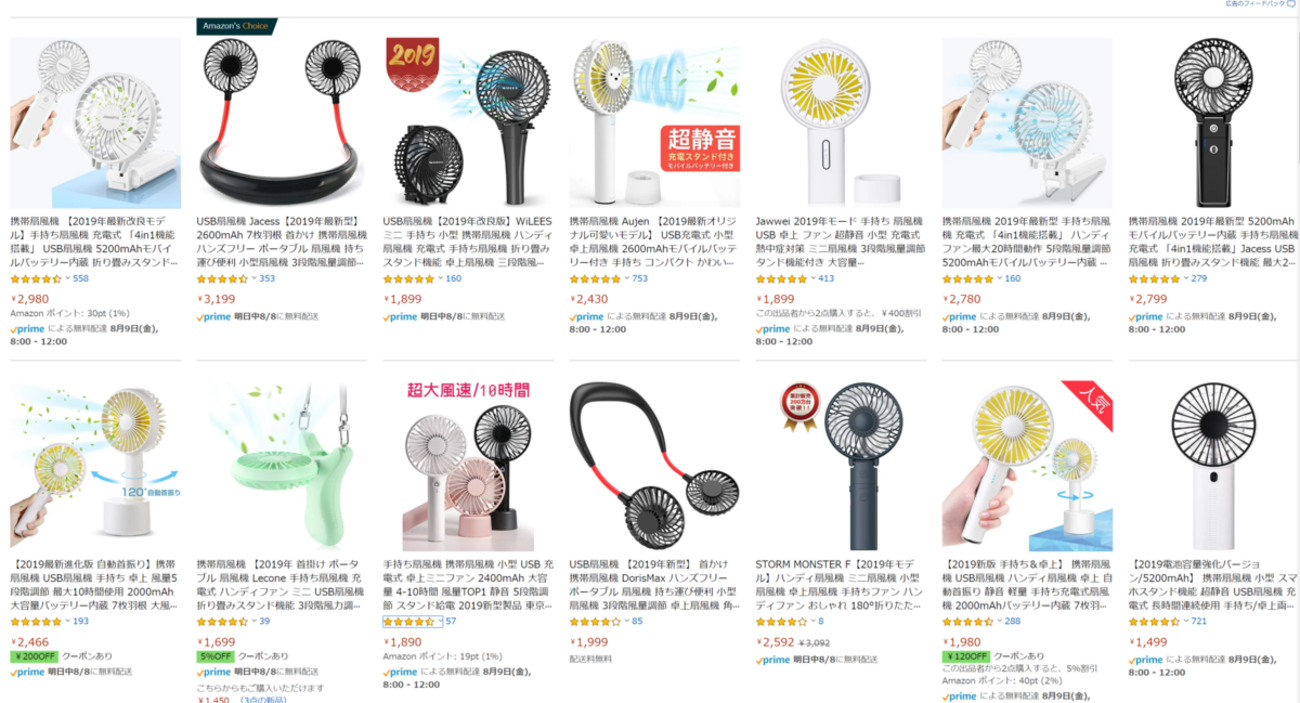Click the prime logo under the ¥1,499 fan

1146,660
